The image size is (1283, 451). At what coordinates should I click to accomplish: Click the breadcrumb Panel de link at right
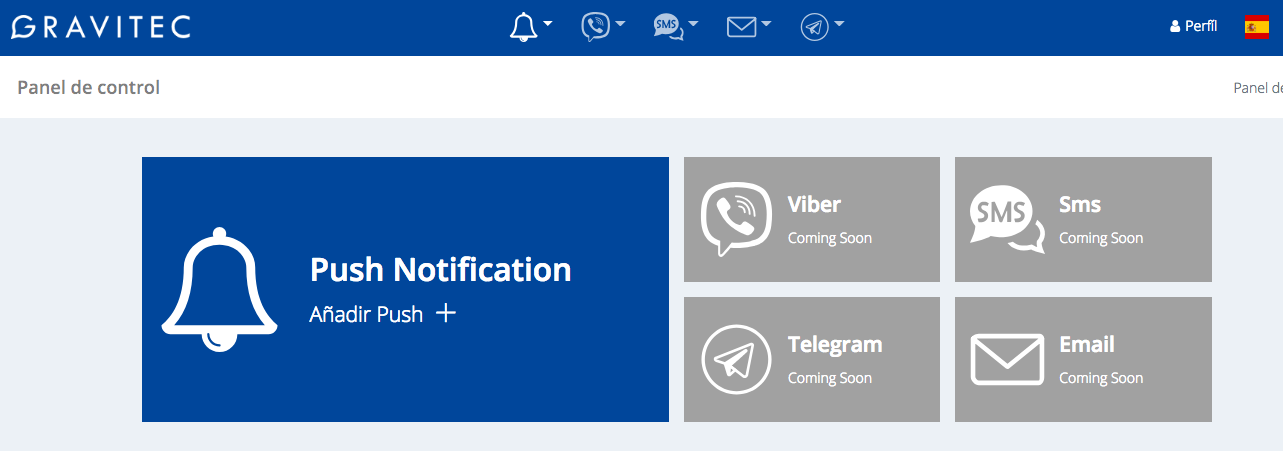(x=1258, y=88)
